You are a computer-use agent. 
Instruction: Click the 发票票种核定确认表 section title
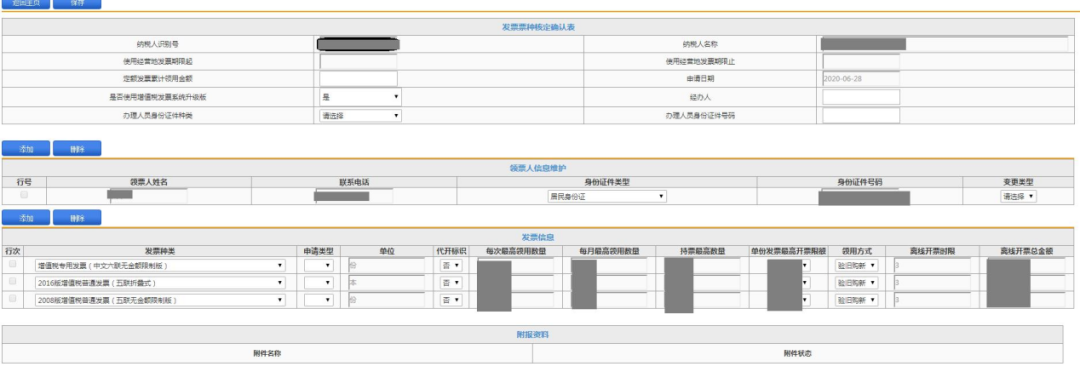(x=538, y=27)
